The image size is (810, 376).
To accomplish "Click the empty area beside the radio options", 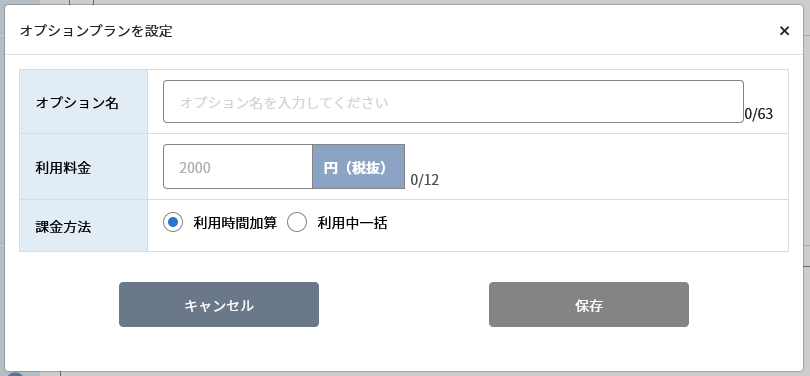I will point(588,226).
